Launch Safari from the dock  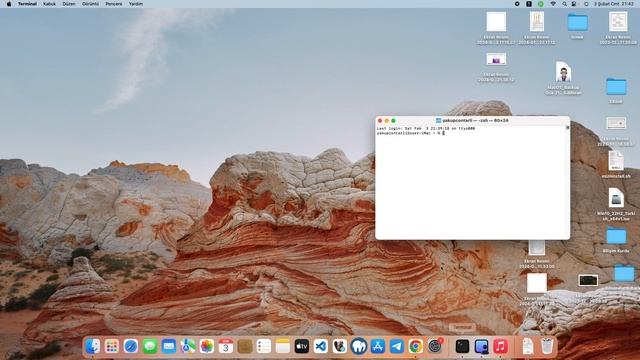[x=131, y=346]
